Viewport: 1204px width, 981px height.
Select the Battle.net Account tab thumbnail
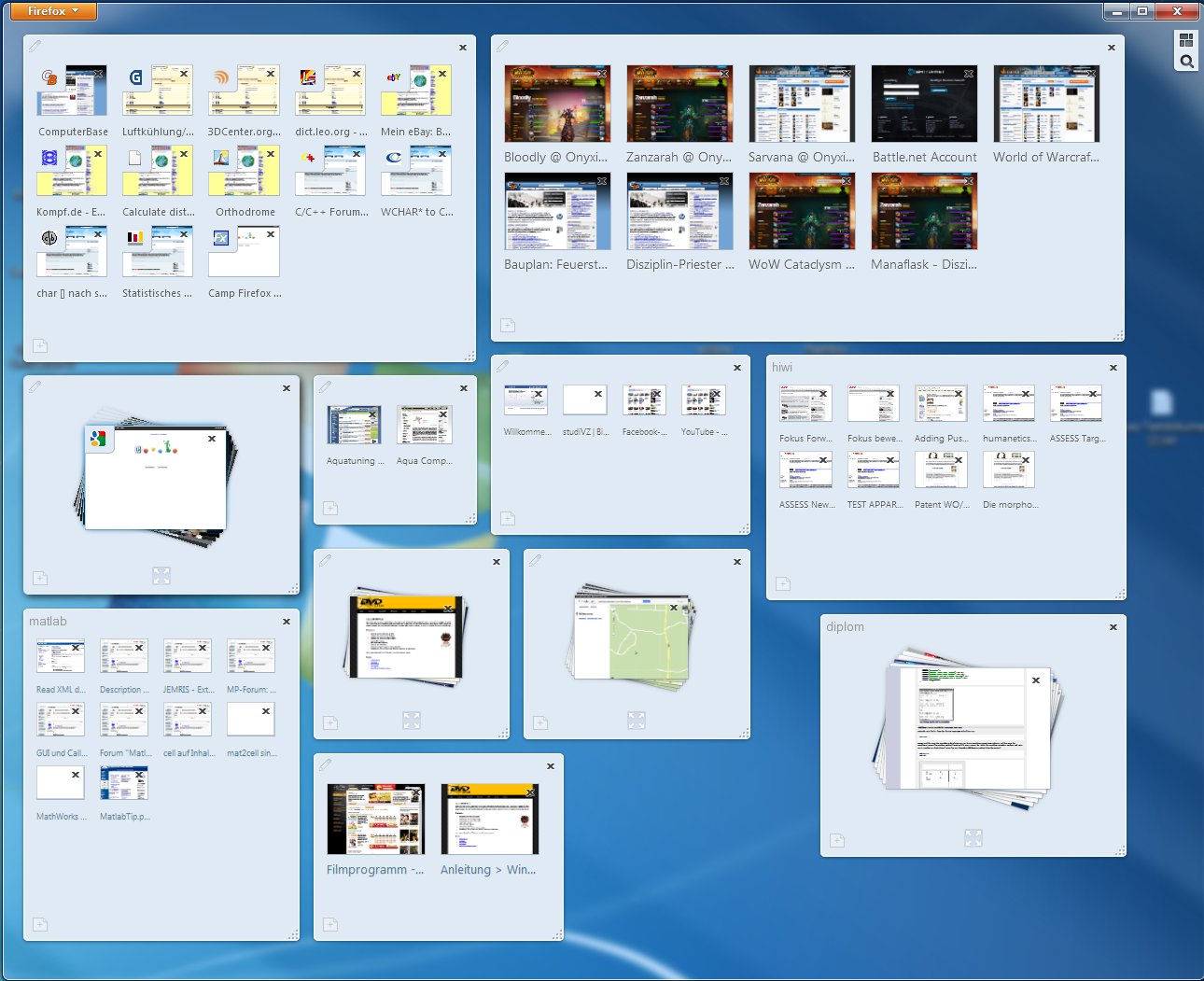point(924,104)
